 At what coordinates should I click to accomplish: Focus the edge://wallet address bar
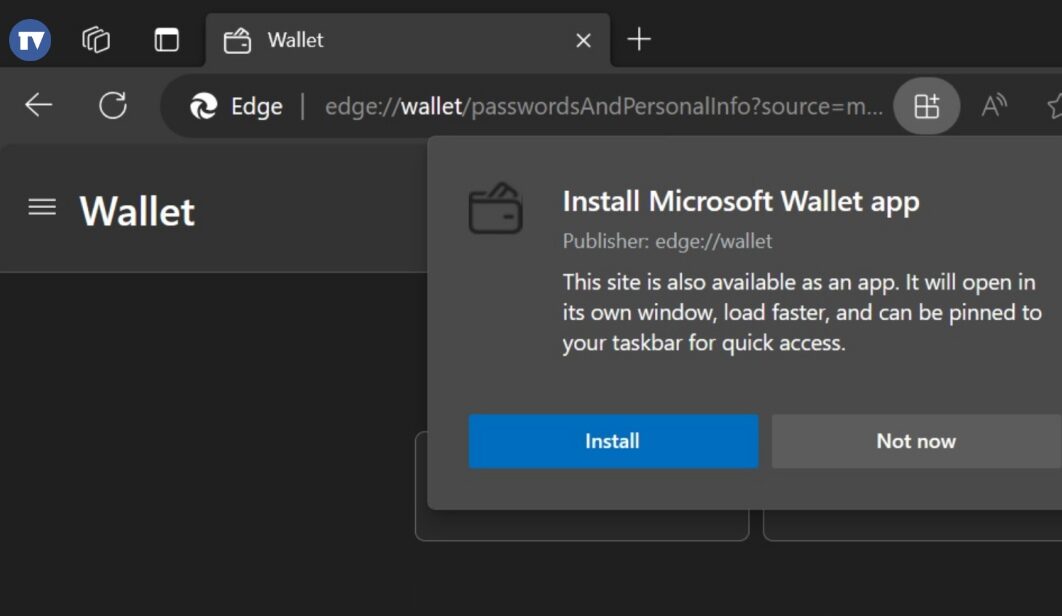click(603, 106)
